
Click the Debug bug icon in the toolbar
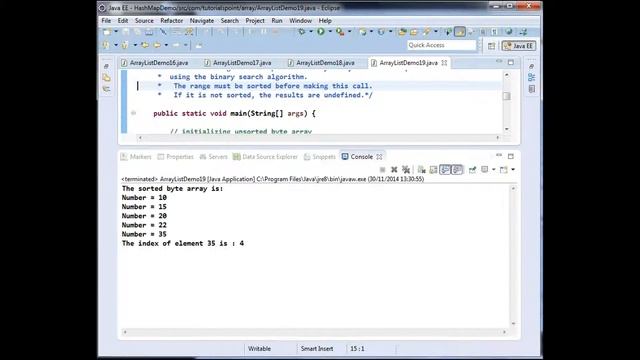click(302, 31)
